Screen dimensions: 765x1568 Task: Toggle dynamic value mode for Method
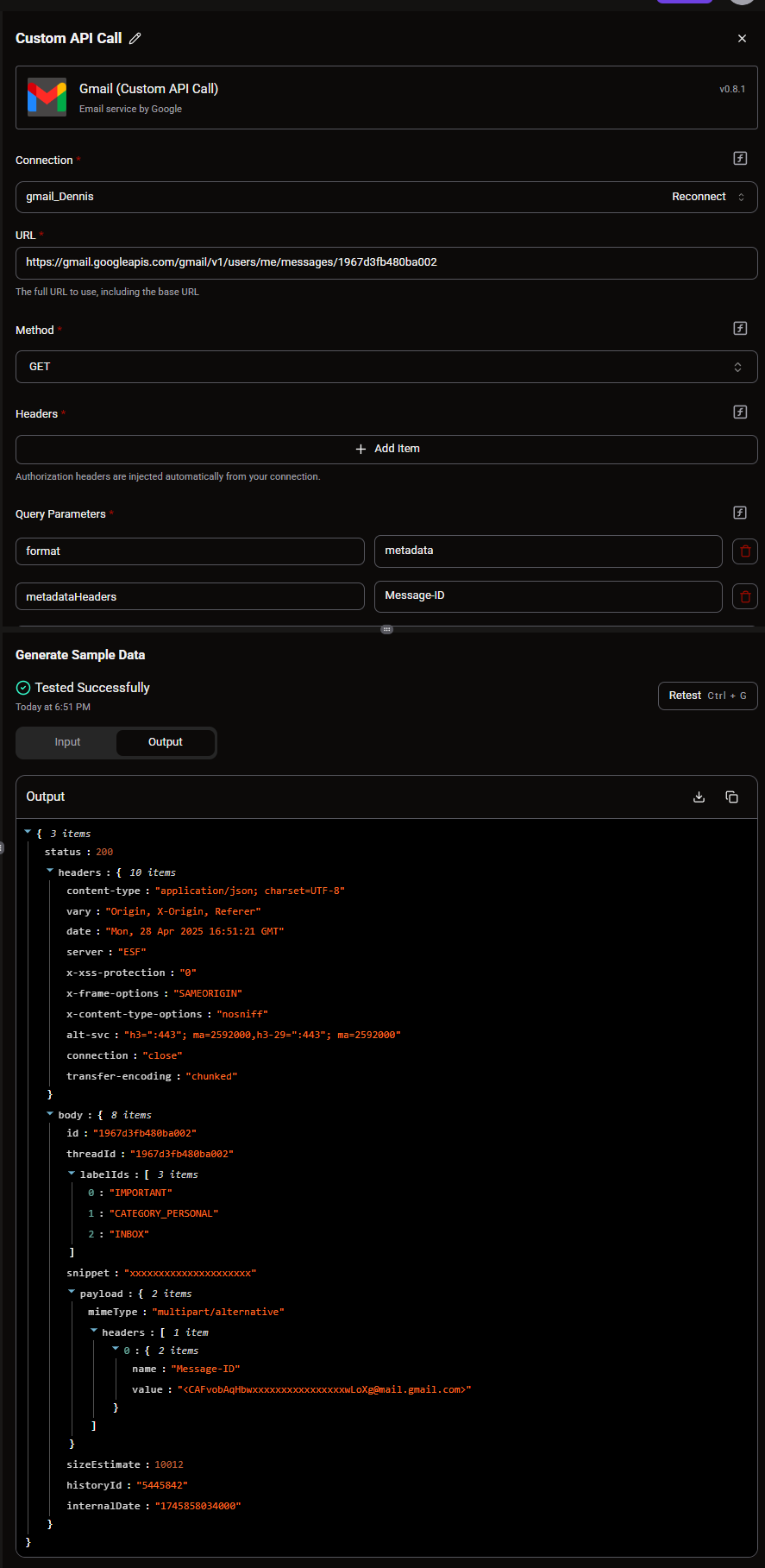pyautogui.click(x=740, y=328)
